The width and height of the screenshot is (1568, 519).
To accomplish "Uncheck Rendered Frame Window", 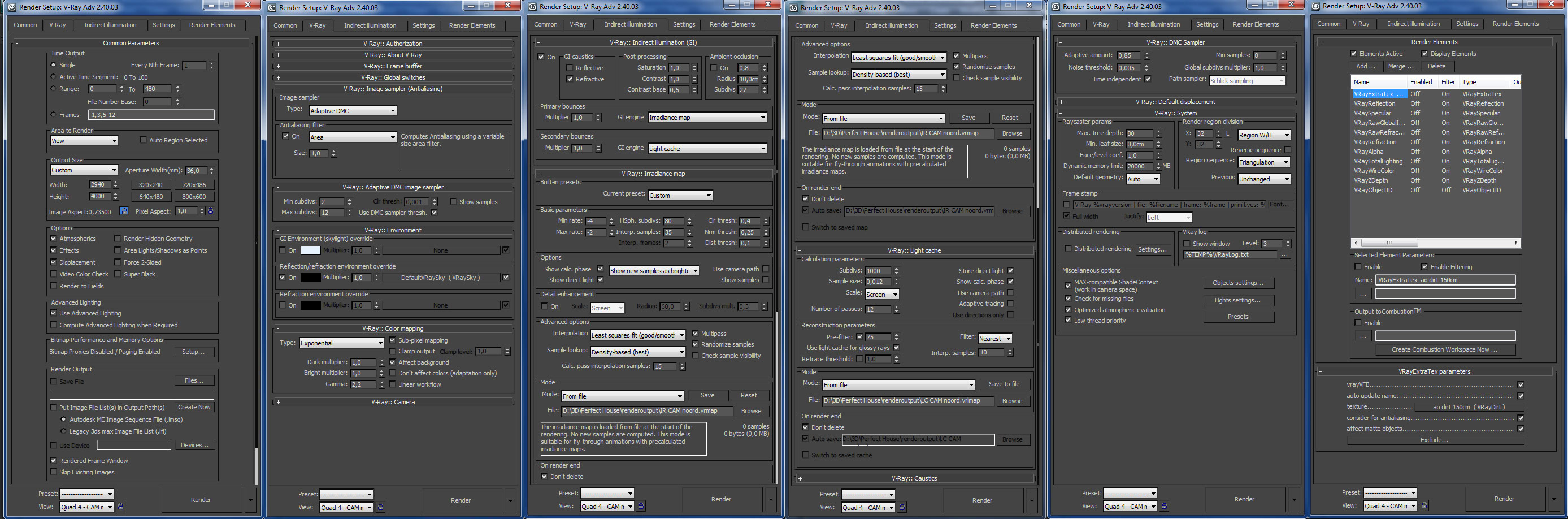I will (54, 461).
